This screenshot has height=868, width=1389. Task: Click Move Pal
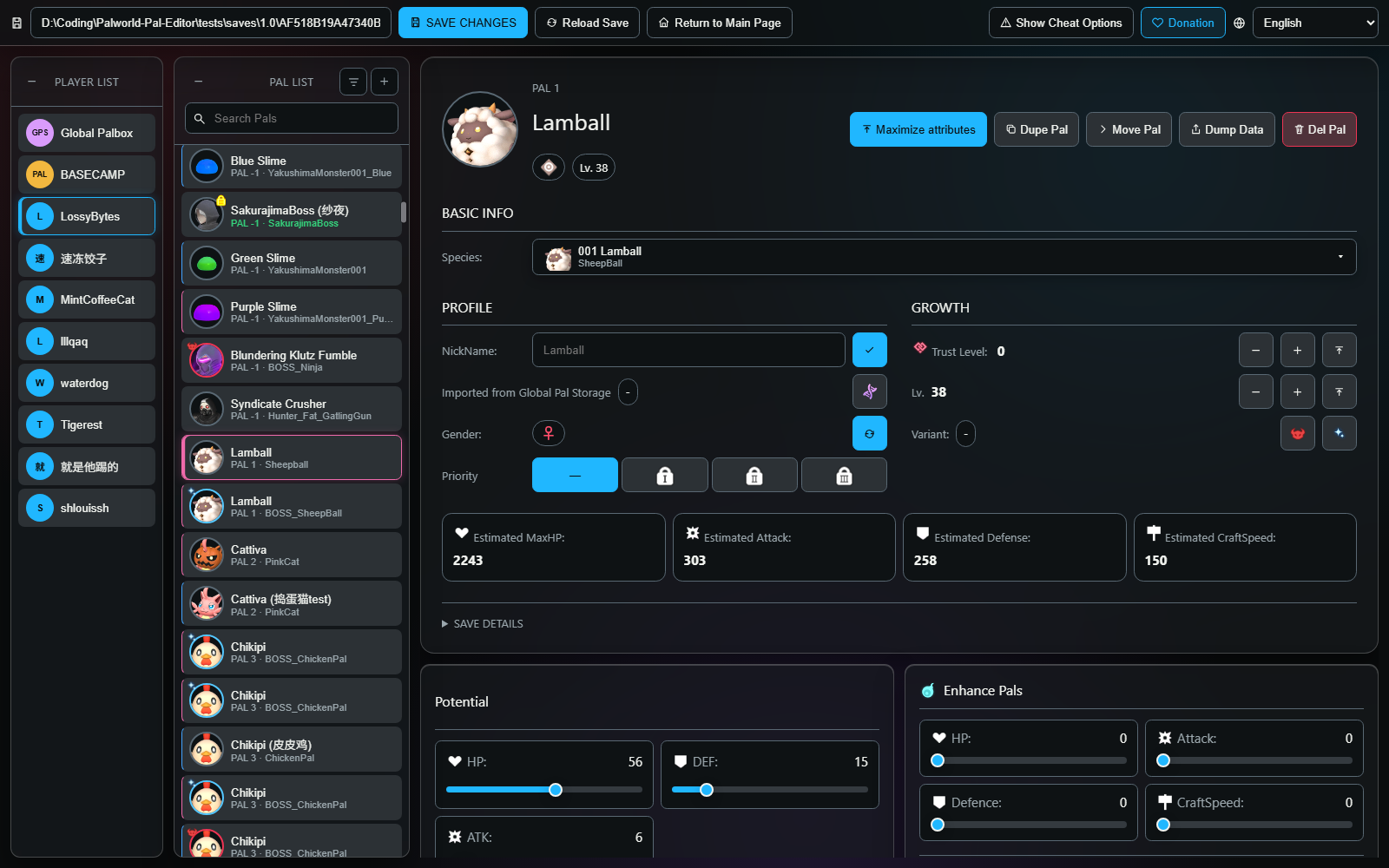coord(1129,129)
